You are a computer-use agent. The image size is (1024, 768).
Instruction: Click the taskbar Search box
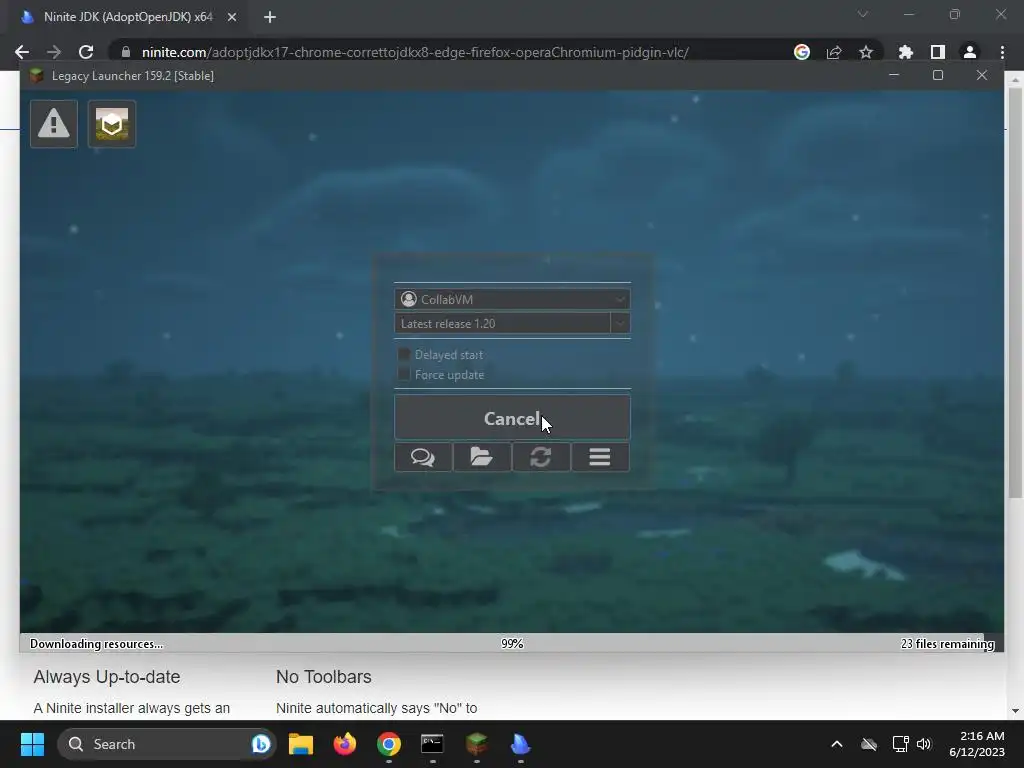click(x=167, y=744)
